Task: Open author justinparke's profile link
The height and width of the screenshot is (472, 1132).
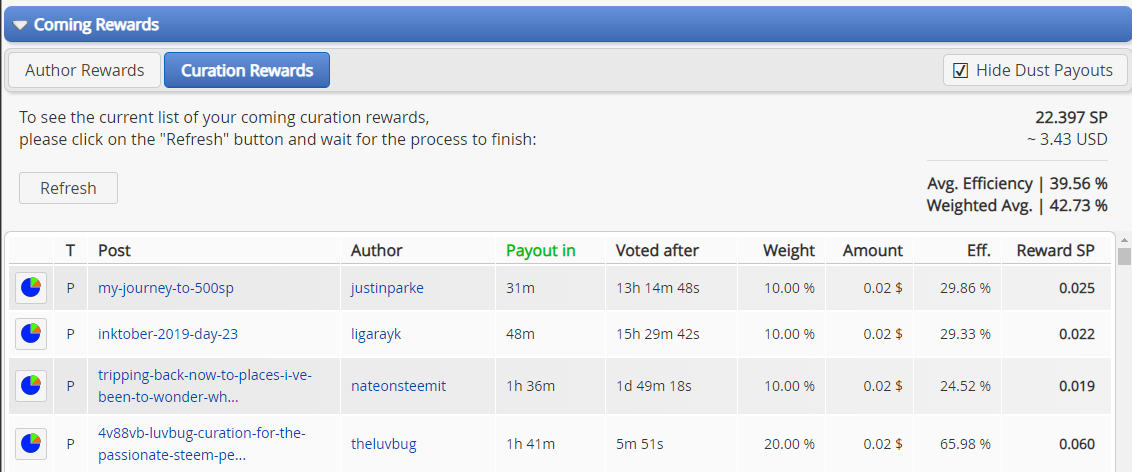Action: point(387,288)
